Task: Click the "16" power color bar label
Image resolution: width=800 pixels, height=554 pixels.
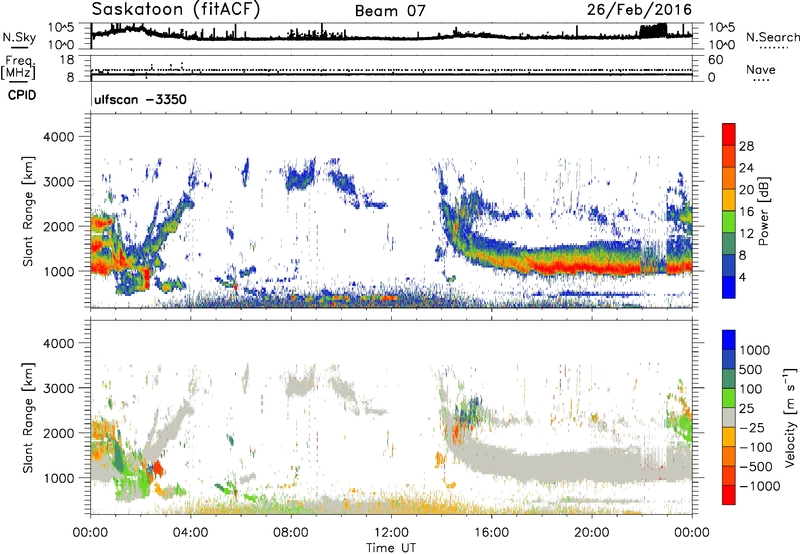Action: (x=746, y=212)
